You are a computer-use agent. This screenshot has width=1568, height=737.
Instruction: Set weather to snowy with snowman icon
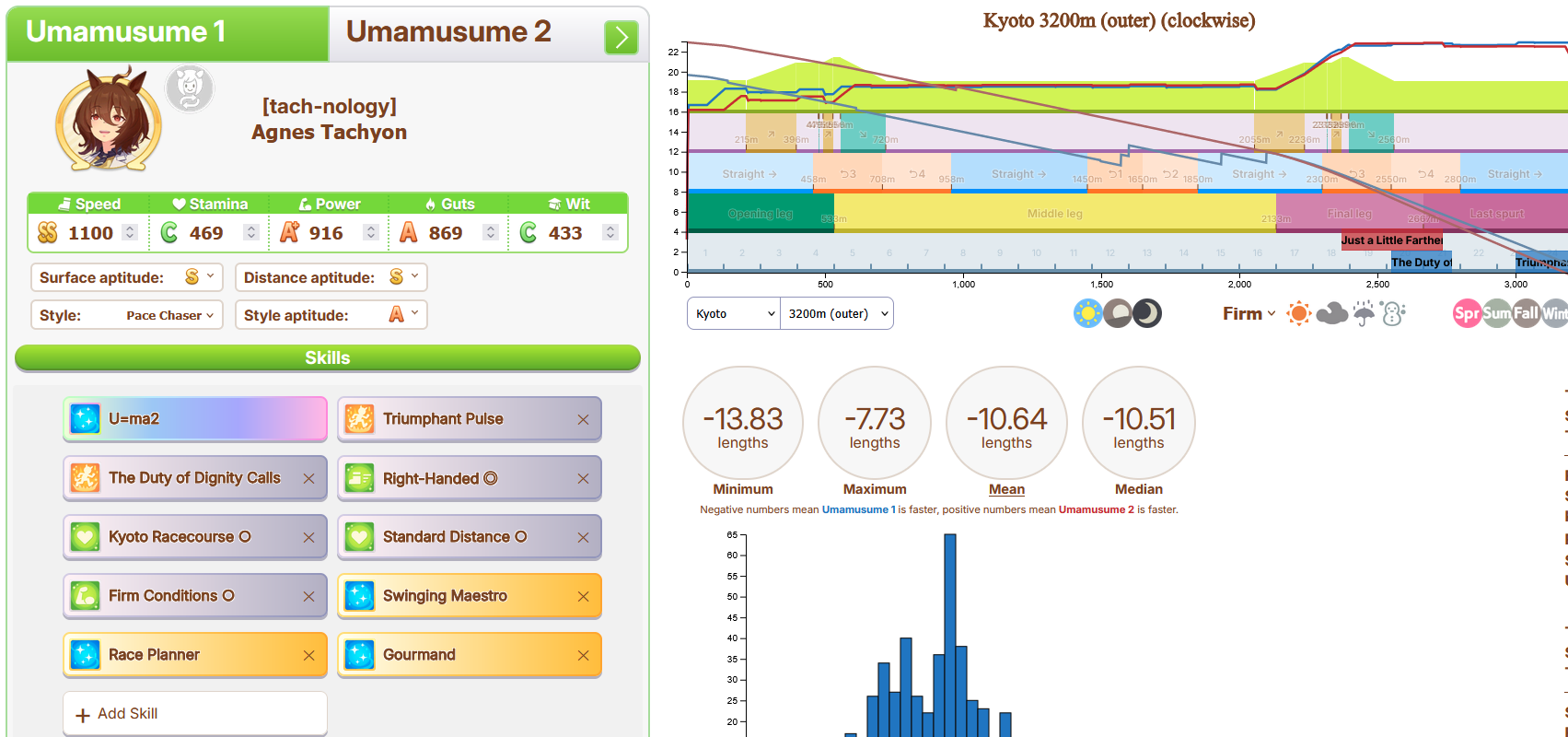(x=1393, y=313)
